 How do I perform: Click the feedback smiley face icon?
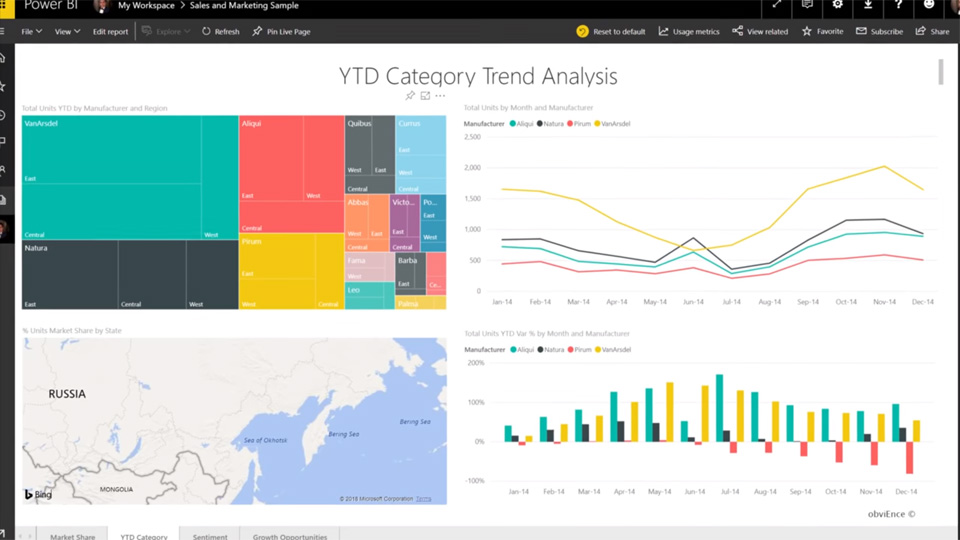pyautogui.click(x=929, y=5)
